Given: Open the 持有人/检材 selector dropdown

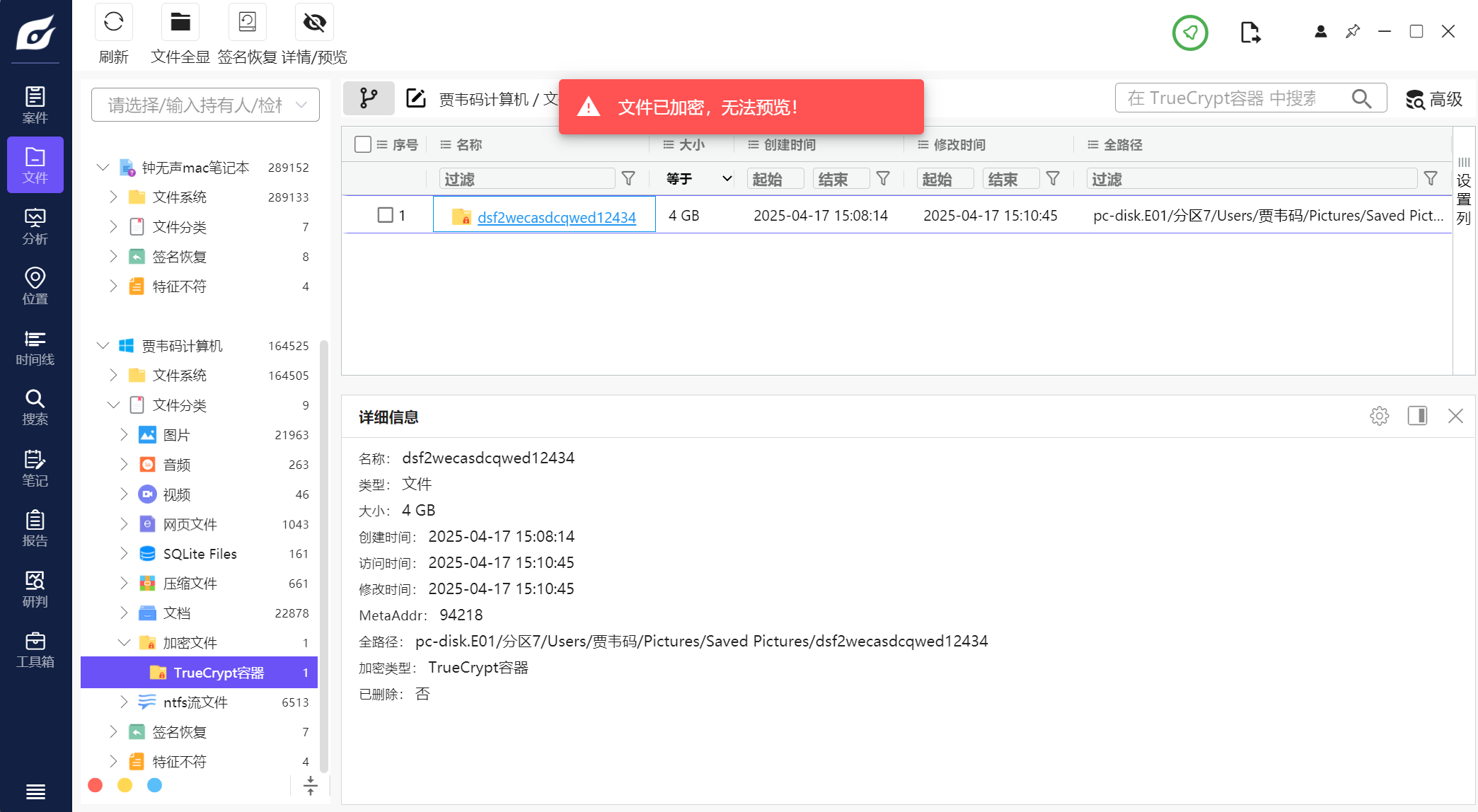Looking at the screenshot, I should pyautogui.click(x=205, y=105).
